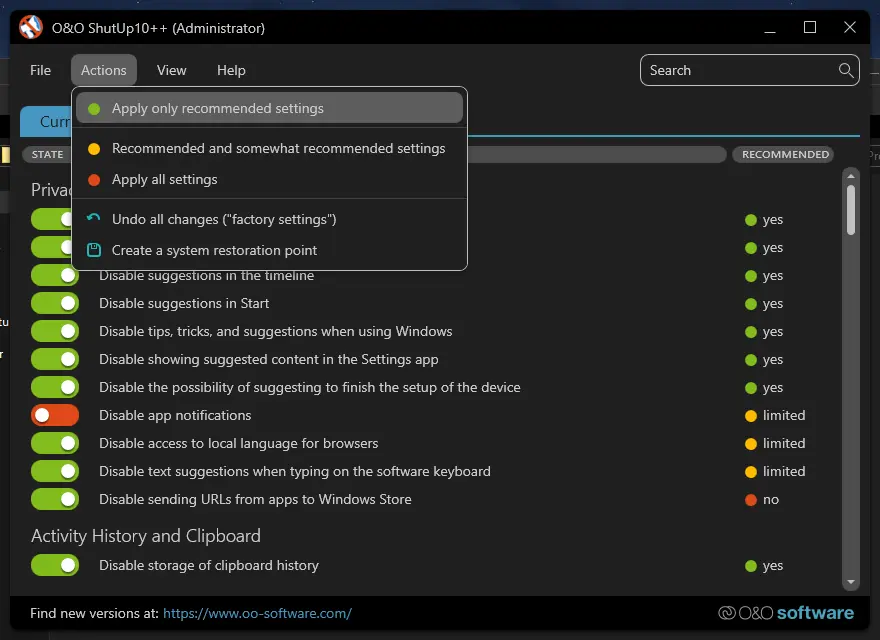Image resolution: width=880 pixels, height=640 pixels.
Task: Open the View menu
Action: click(171, 70)
